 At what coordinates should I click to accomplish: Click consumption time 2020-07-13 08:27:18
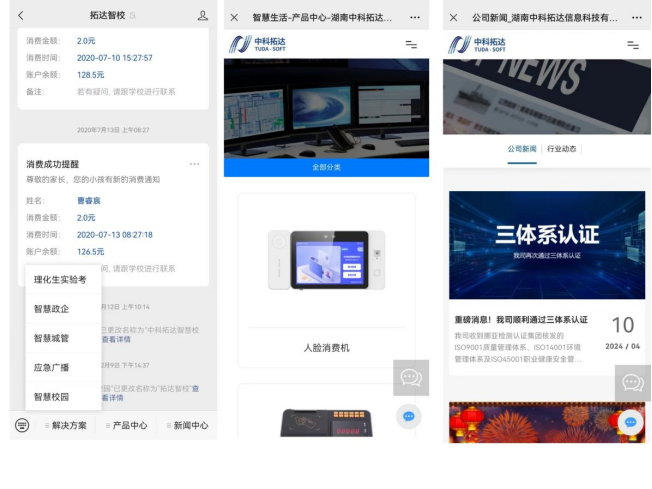coord(115,235)
